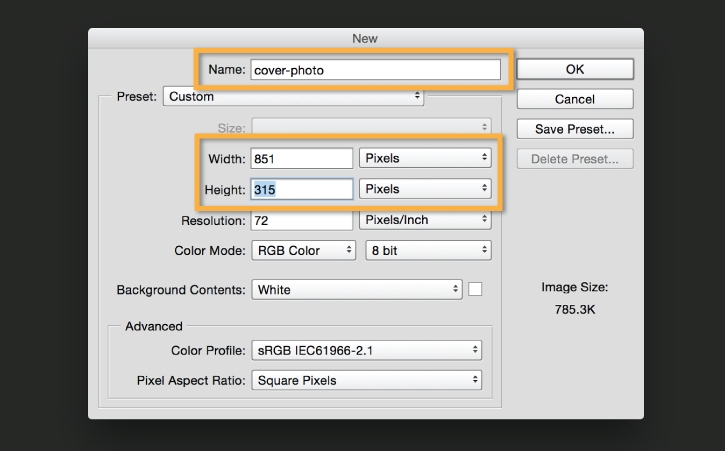Open the Preset Custom dropdown

tap(293, 97)
